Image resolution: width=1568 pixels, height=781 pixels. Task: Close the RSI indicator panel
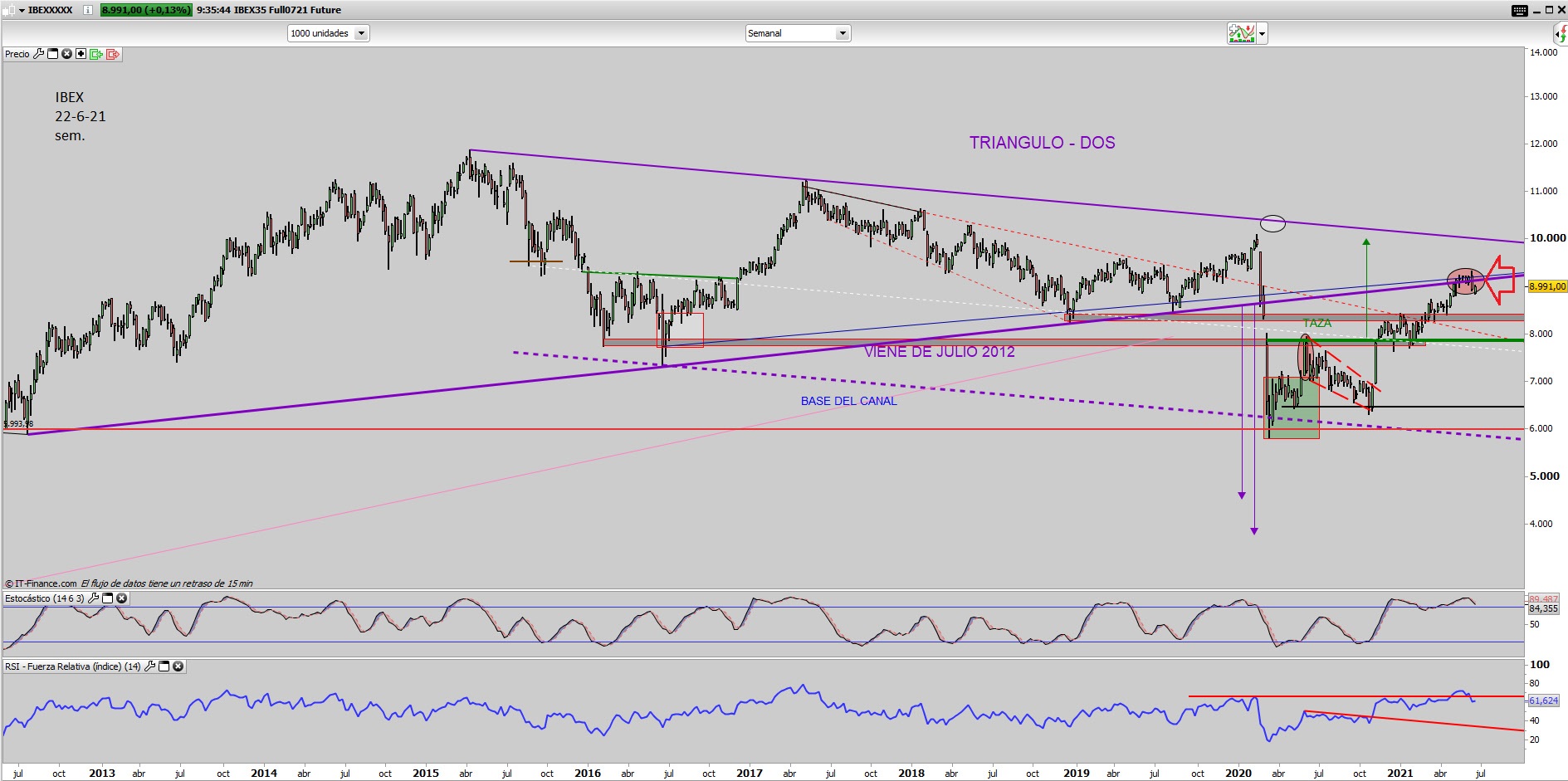[x=178, y=666]
